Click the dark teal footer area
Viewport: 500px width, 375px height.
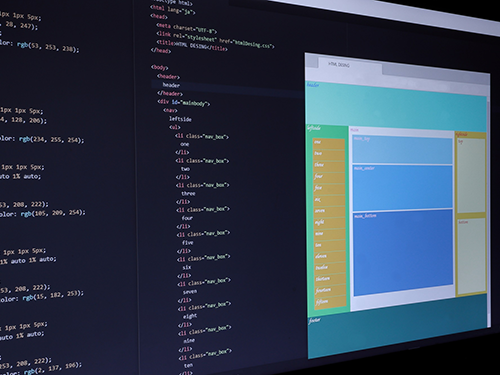[x=398, y=335]
